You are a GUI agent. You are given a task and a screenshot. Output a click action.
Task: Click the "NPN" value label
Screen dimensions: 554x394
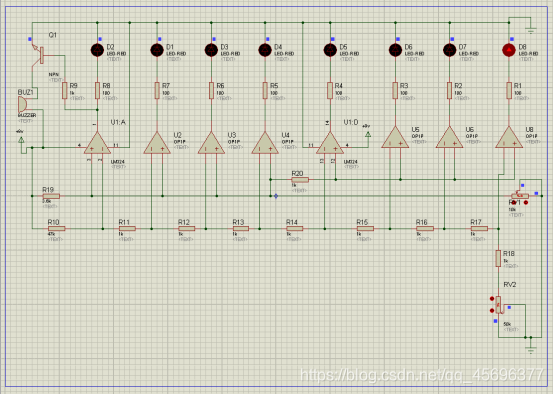tap(54, 75)
